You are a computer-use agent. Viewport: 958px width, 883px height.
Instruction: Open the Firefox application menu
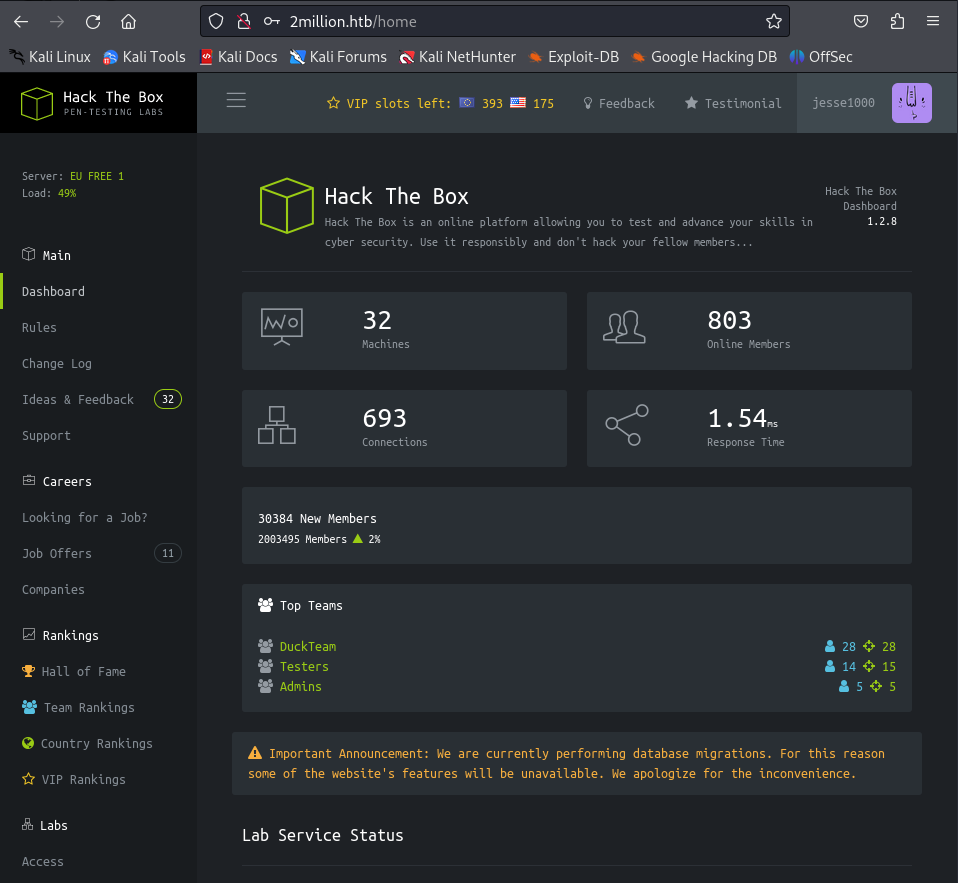932,21
